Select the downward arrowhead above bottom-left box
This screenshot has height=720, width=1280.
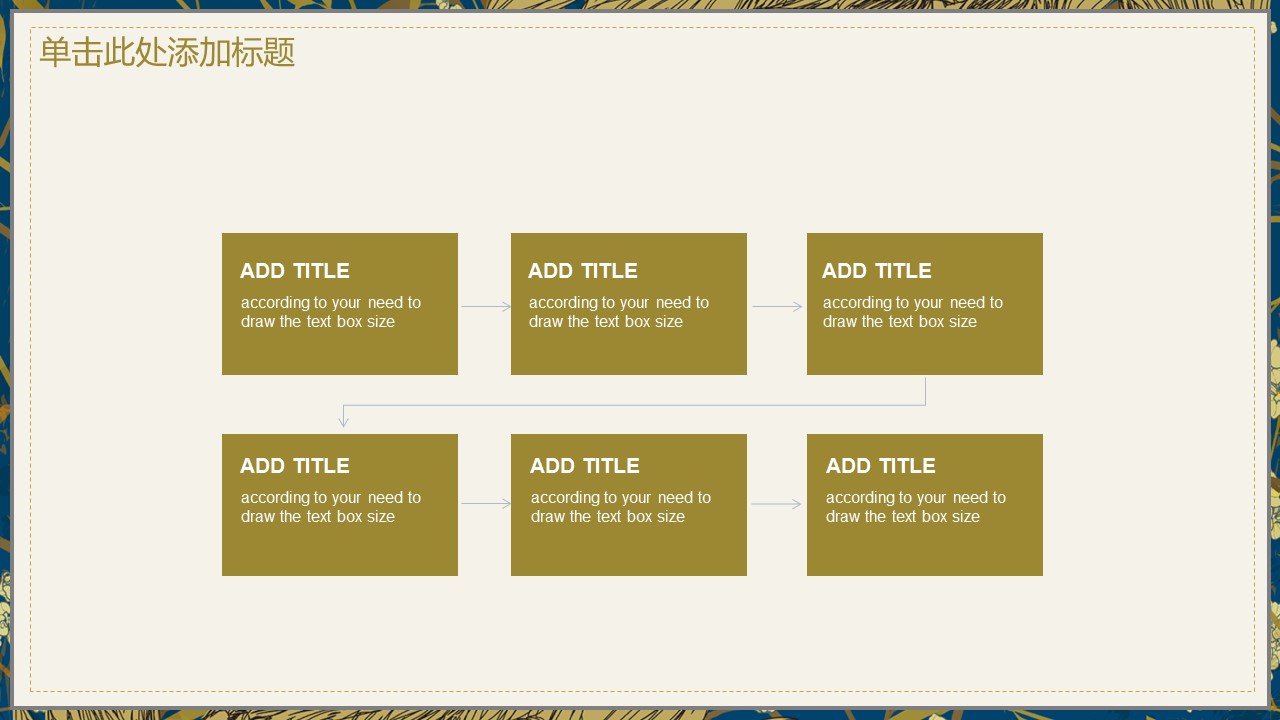pyautogui.click(x=343, y=421)
